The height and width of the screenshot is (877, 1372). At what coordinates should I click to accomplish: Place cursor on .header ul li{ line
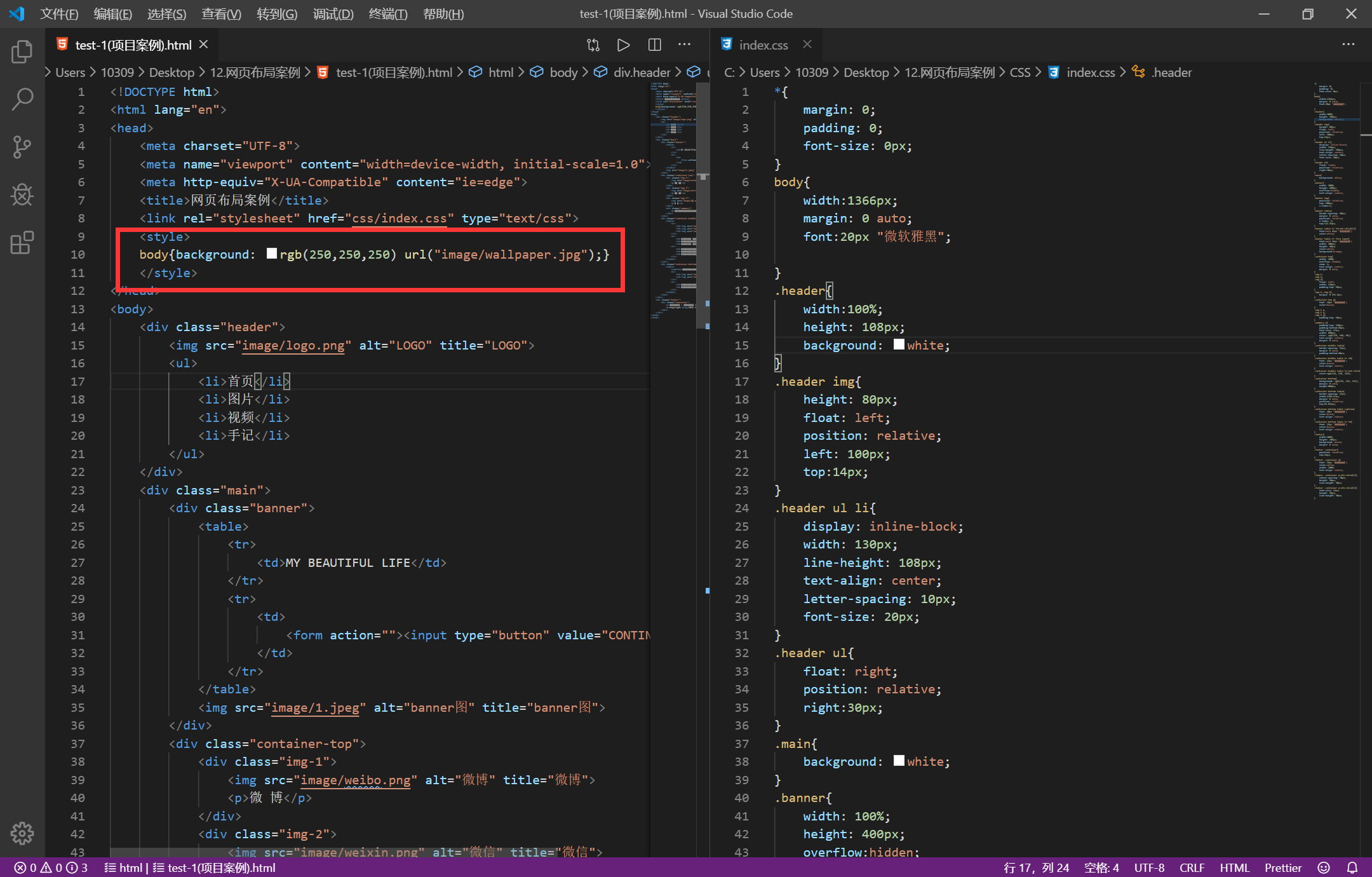[x=824, y=508]
